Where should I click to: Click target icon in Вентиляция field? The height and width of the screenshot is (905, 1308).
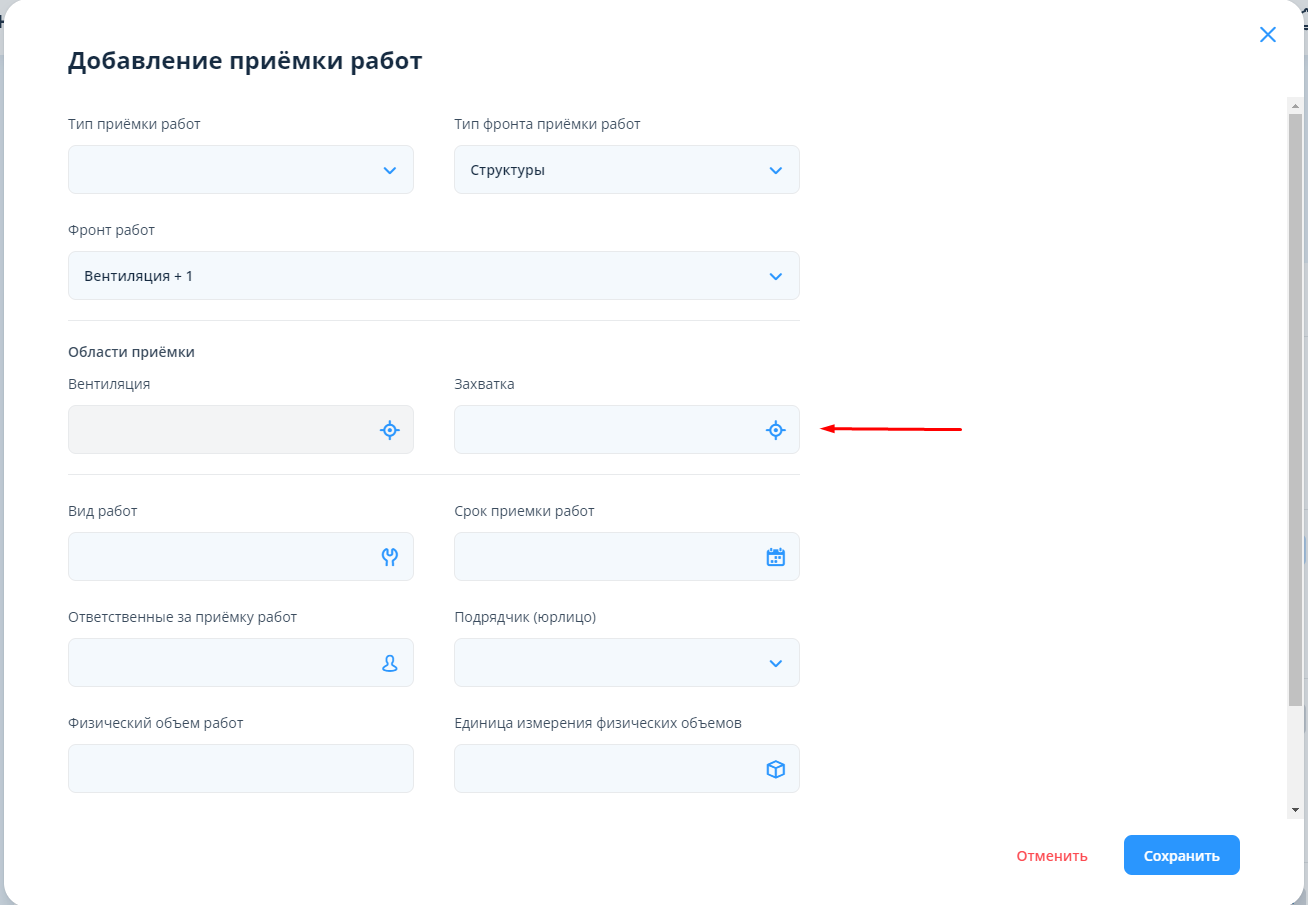[390, 430]
